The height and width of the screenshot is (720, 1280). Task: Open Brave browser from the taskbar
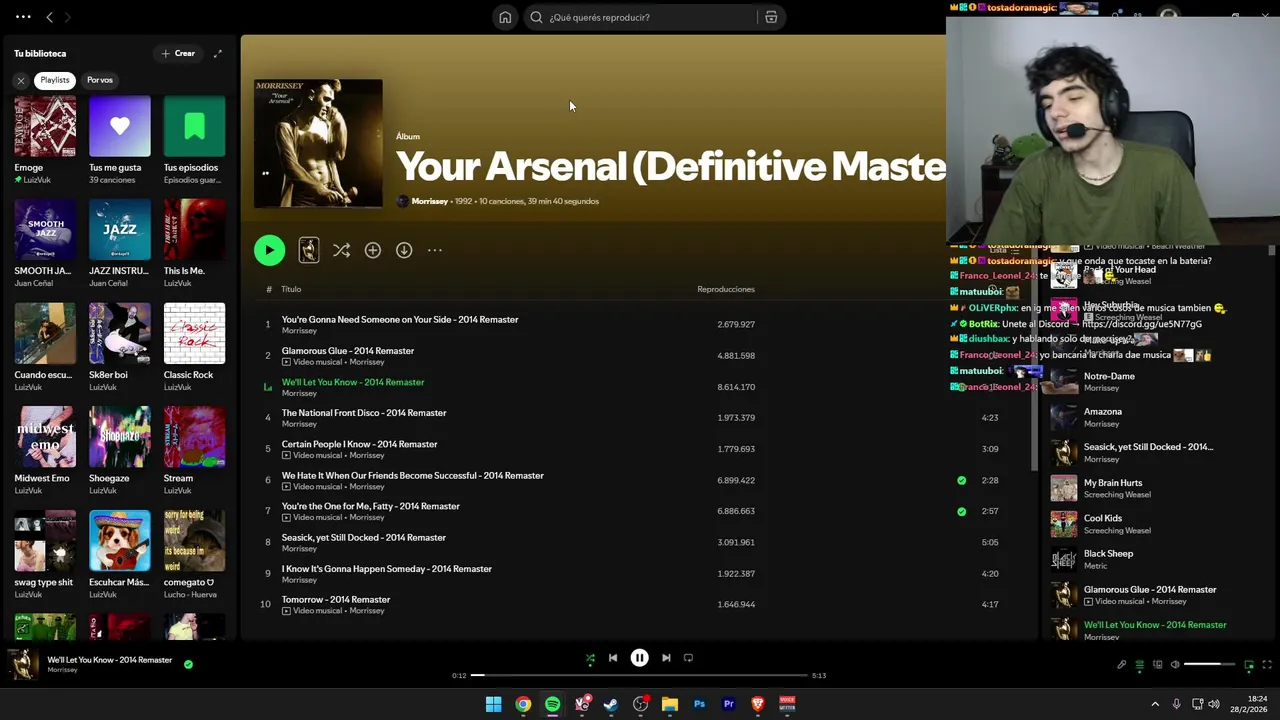click(x=758, y=704)
